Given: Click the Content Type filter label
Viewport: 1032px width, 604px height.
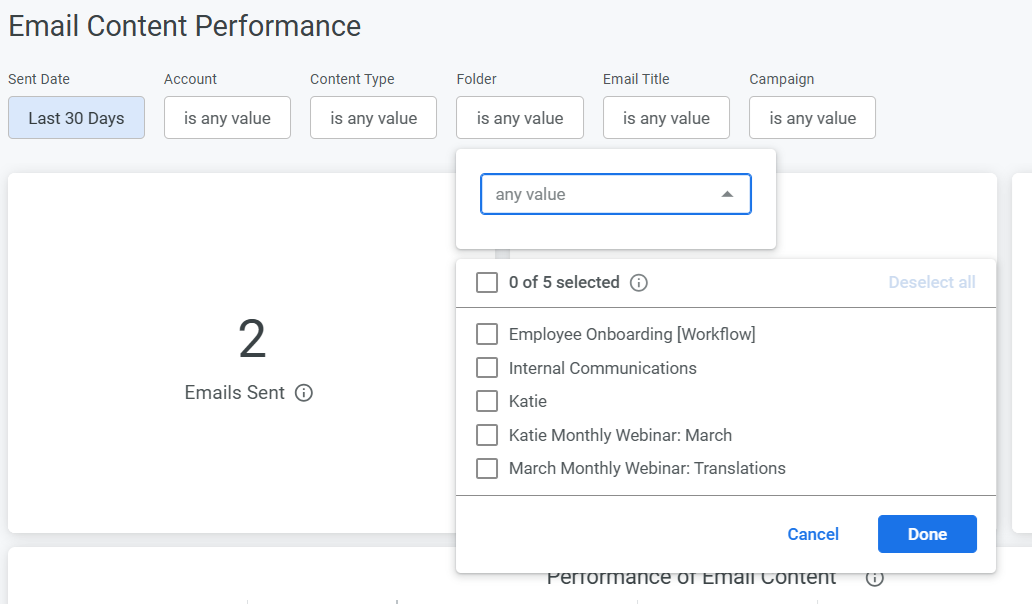Looking at the screenshot, I should click(352, 79).
